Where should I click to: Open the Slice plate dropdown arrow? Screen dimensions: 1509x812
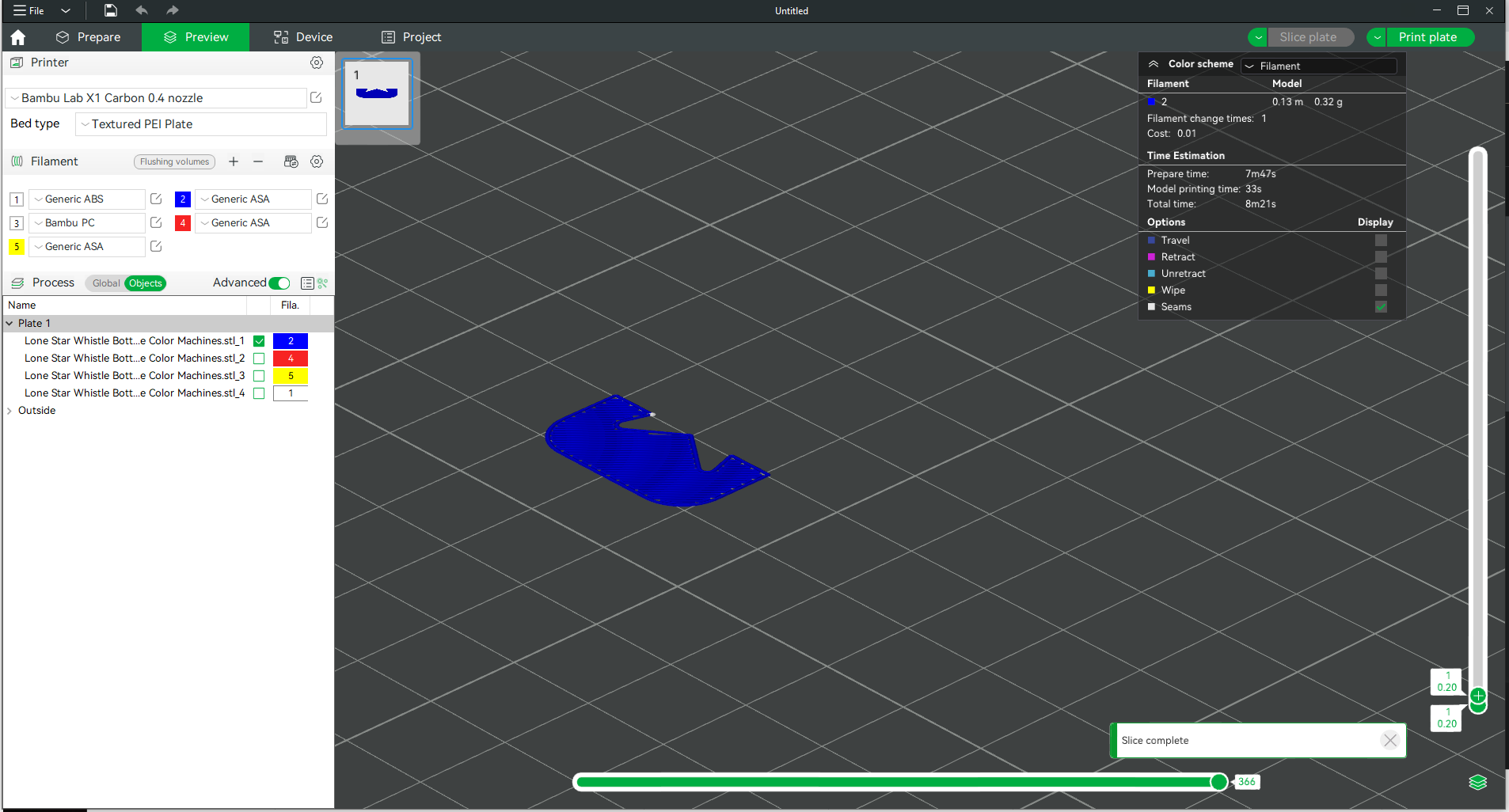(1258, 37)
